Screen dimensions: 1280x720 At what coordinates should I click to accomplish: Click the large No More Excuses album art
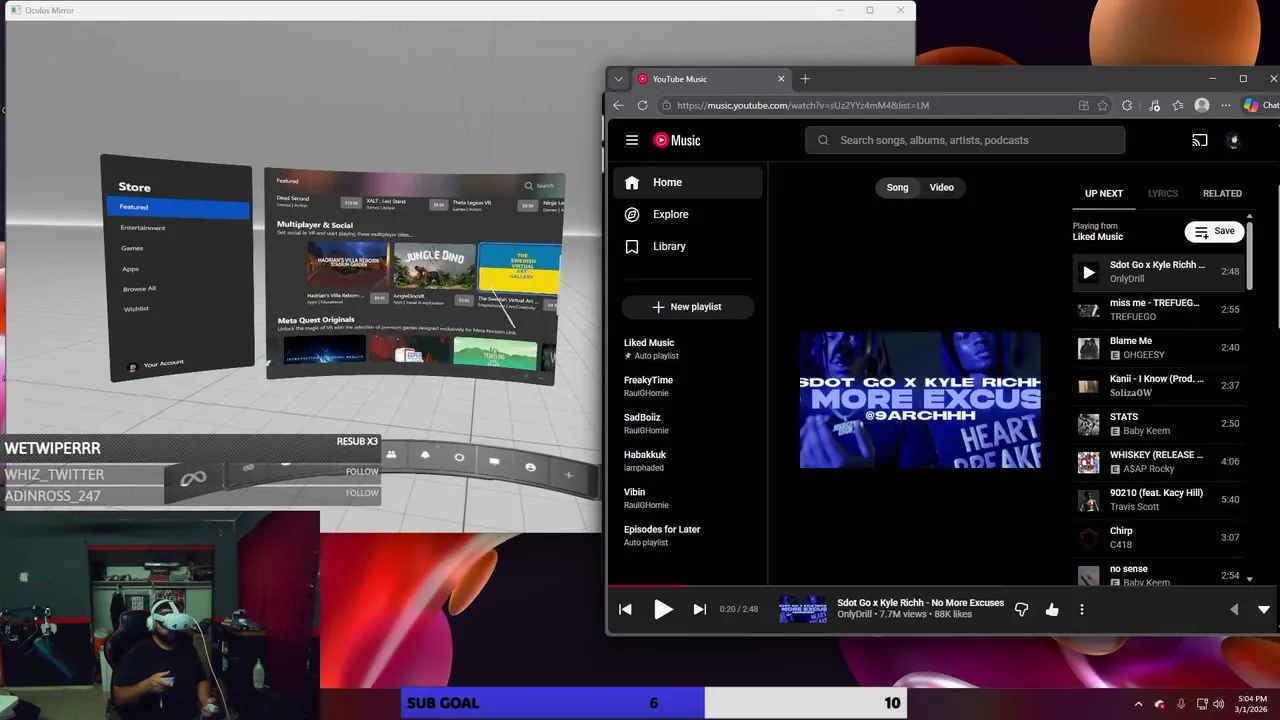tap(920, 400)
